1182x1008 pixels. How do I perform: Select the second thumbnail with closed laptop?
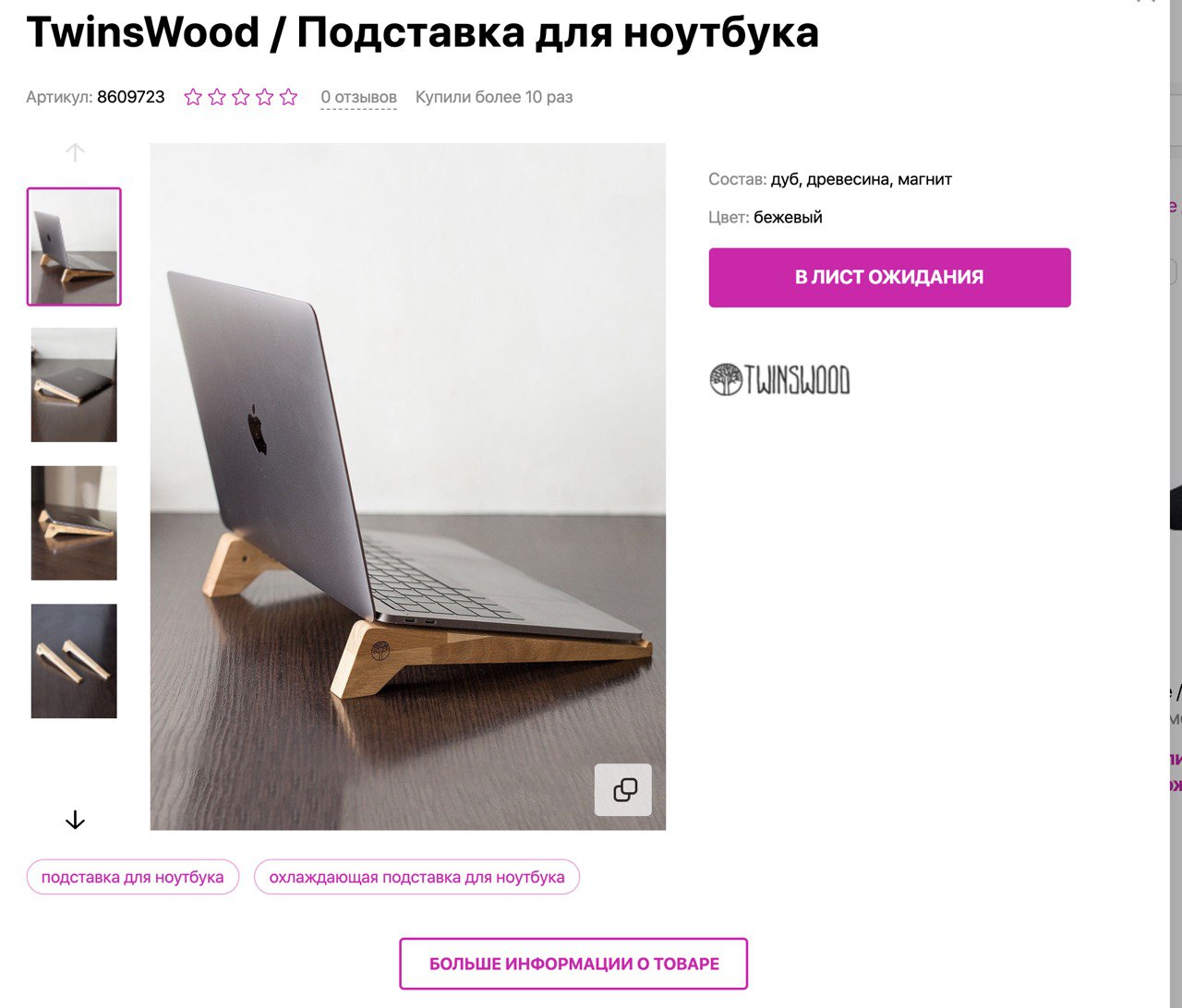pos(74,385)
